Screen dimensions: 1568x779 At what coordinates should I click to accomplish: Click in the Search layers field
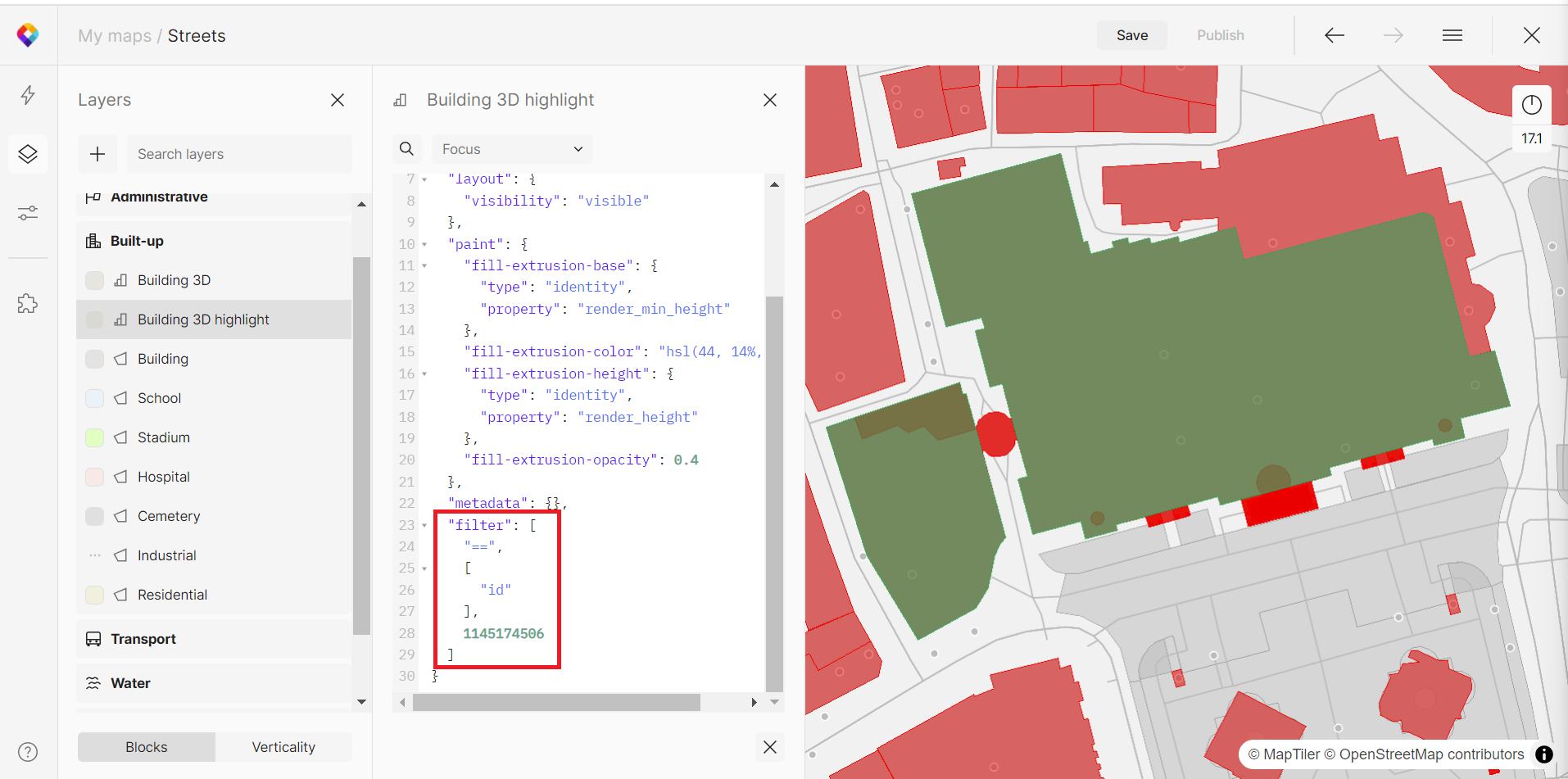pyautogui.click(x=239, y=154)
